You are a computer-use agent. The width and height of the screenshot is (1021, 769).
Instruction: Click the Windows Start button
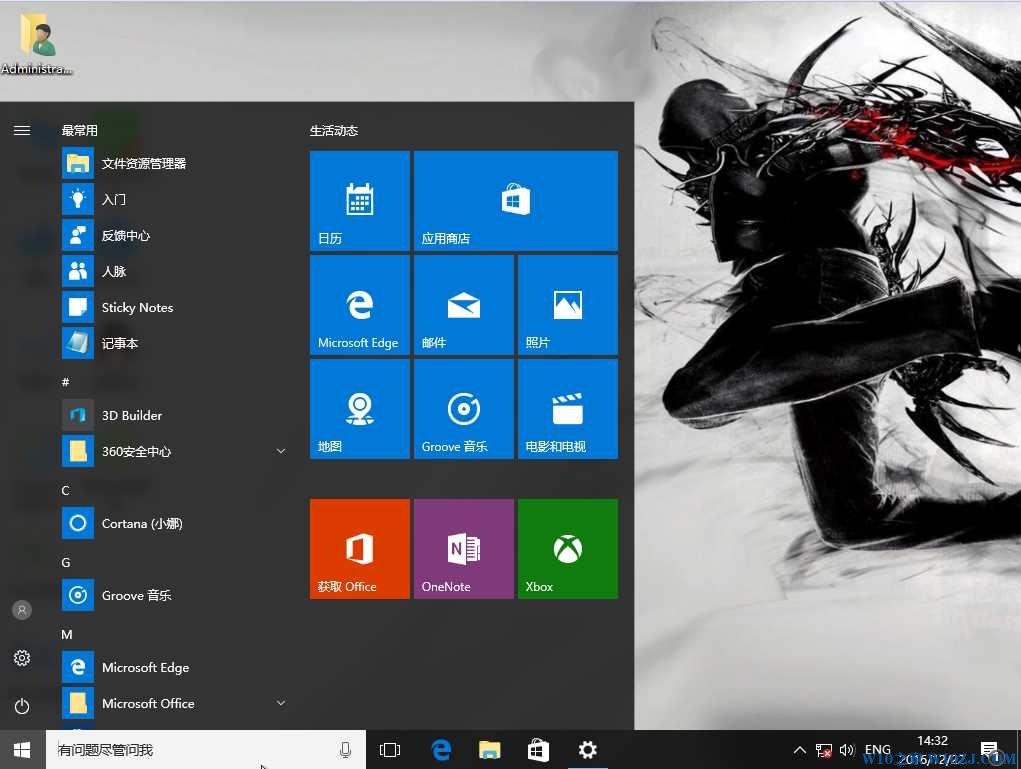point(22,750)
